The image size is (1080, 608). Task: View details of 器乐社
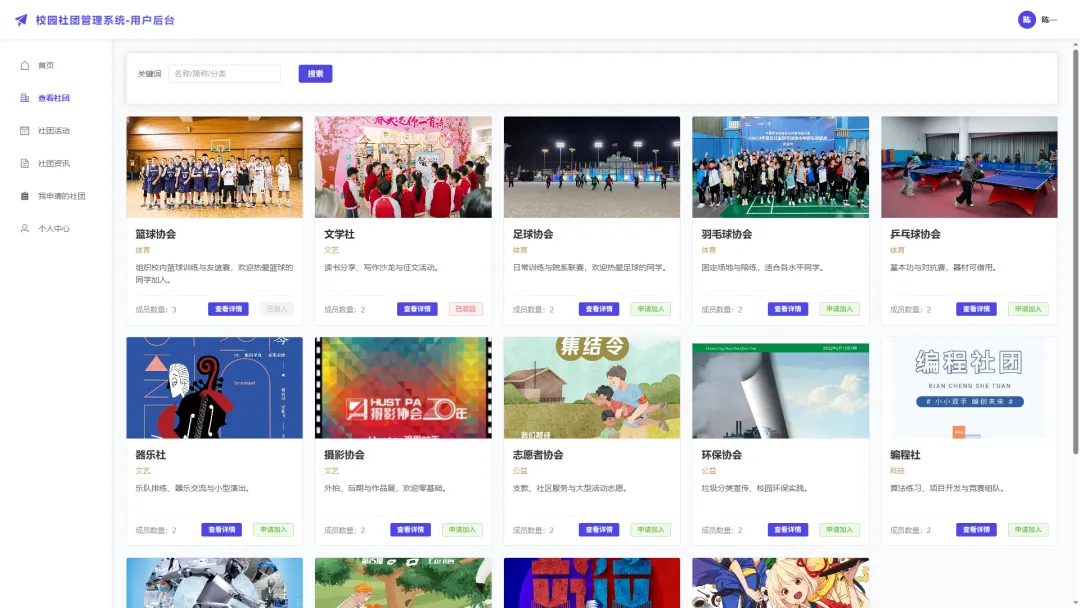[x=221, y=530]
